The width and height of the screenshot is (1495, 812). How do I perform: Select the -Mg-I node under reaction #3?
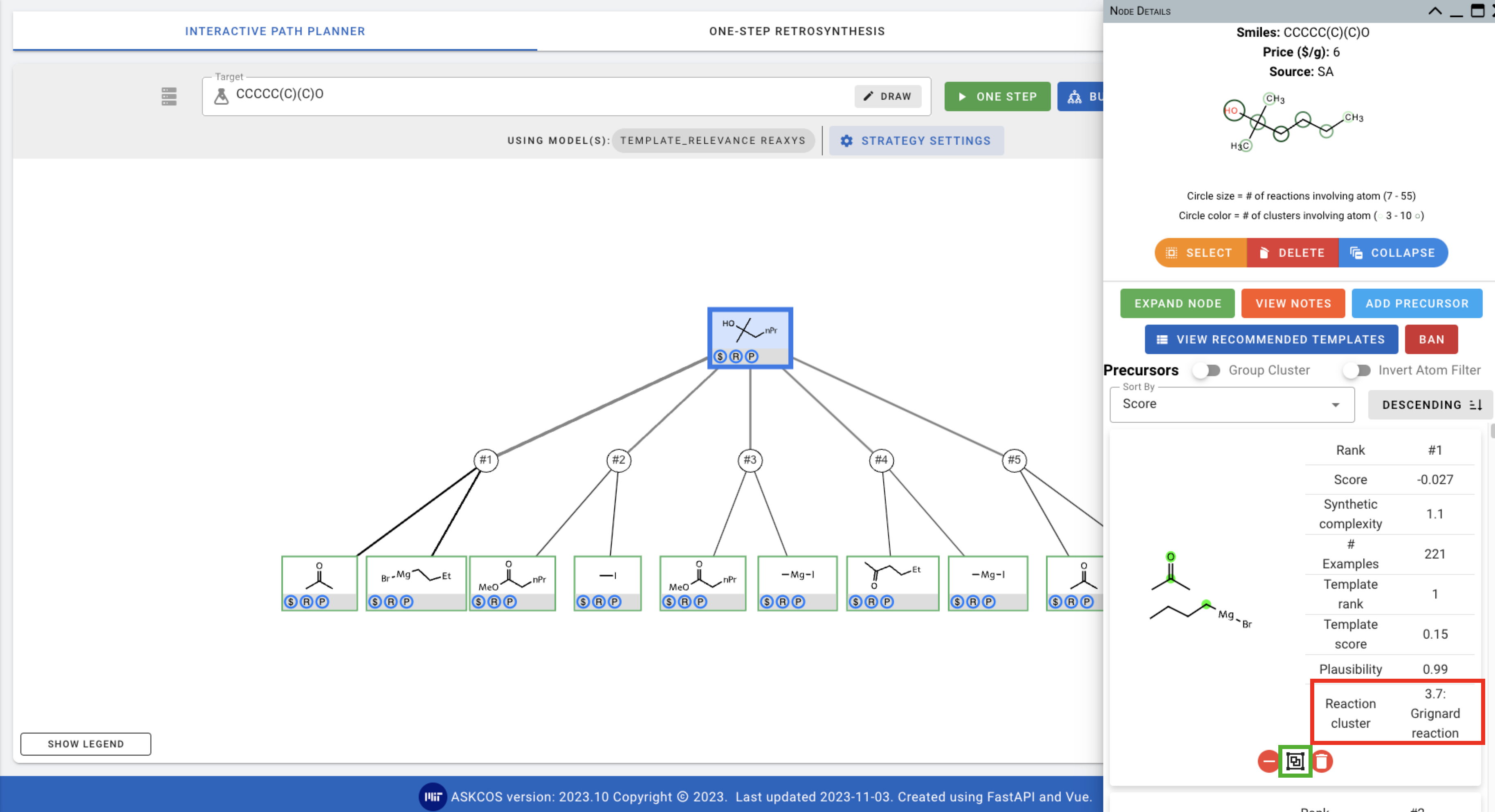coord(797,583)
